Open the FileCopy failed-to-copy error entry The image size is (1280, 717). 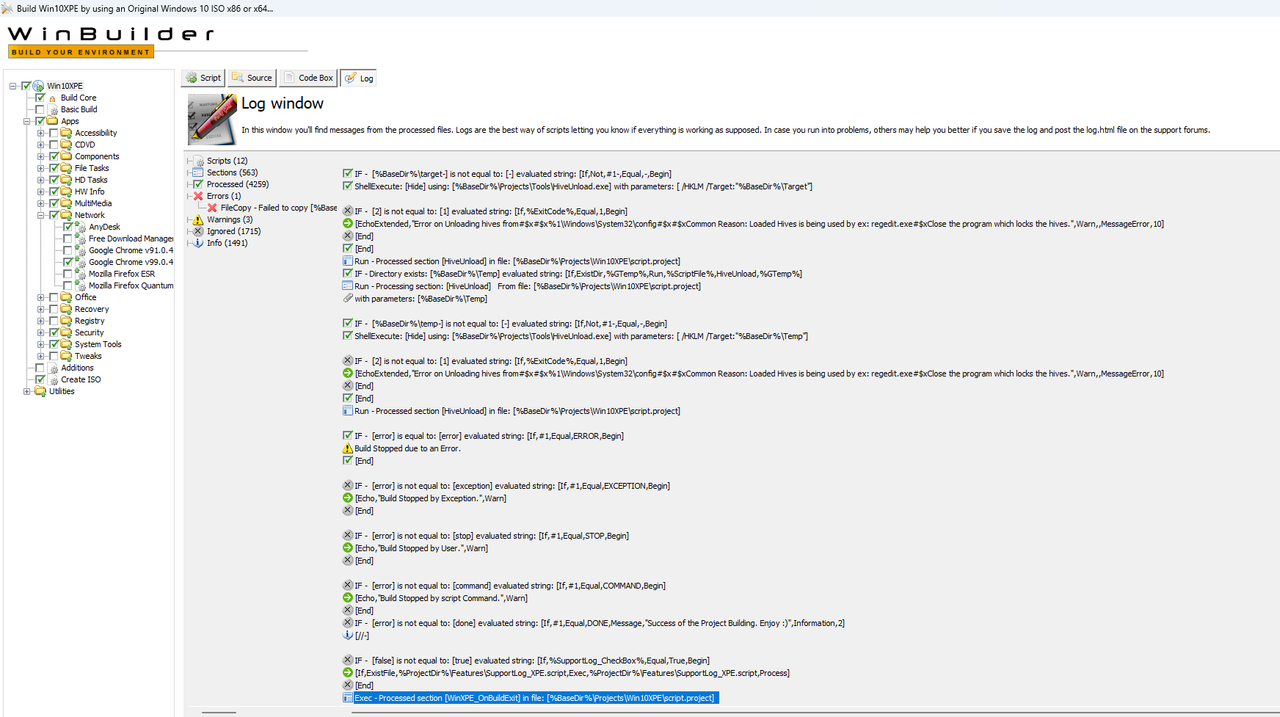click(278, 208)
